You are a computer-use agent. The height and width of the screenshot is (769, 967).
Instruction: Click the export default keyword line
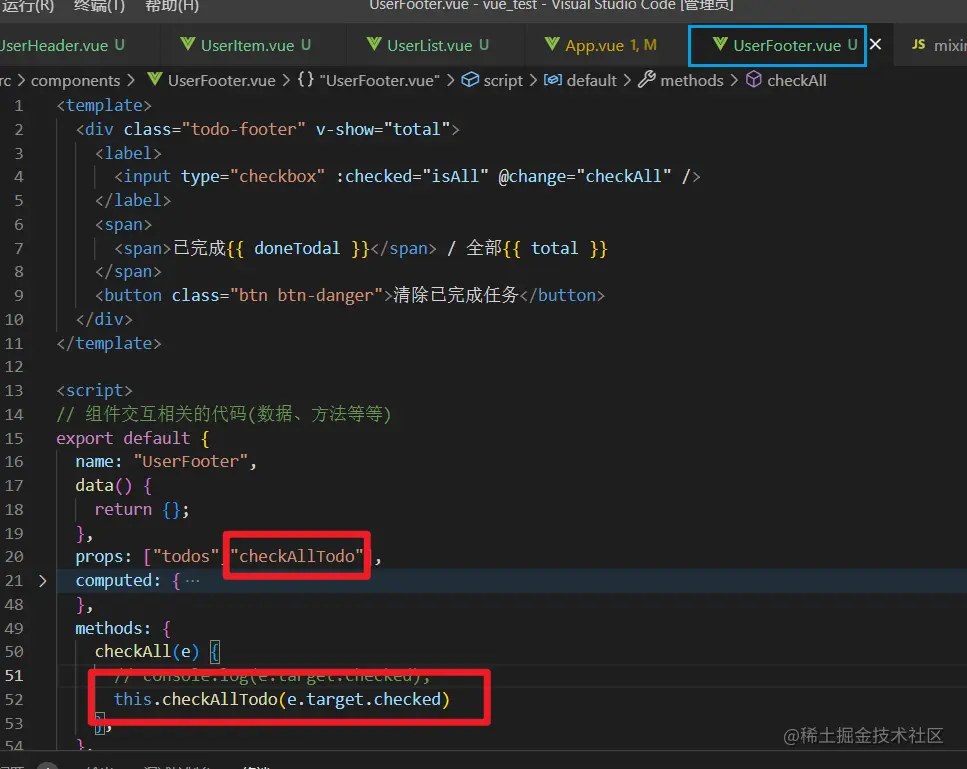pos(133,438)
